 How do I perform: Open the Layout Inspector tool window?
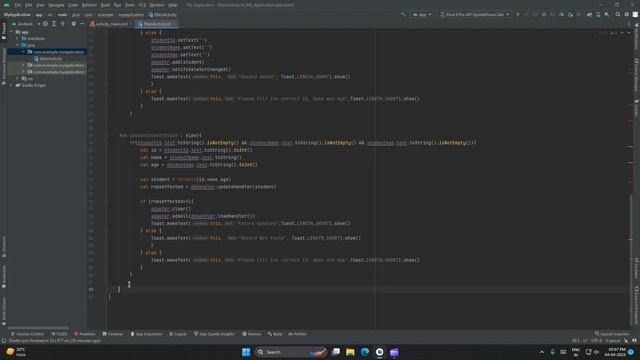(x=612, y=334)
